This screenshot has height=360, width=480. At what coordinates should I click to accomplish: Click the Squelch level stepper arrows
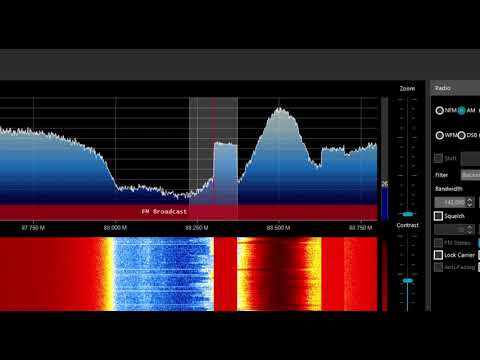470,229
